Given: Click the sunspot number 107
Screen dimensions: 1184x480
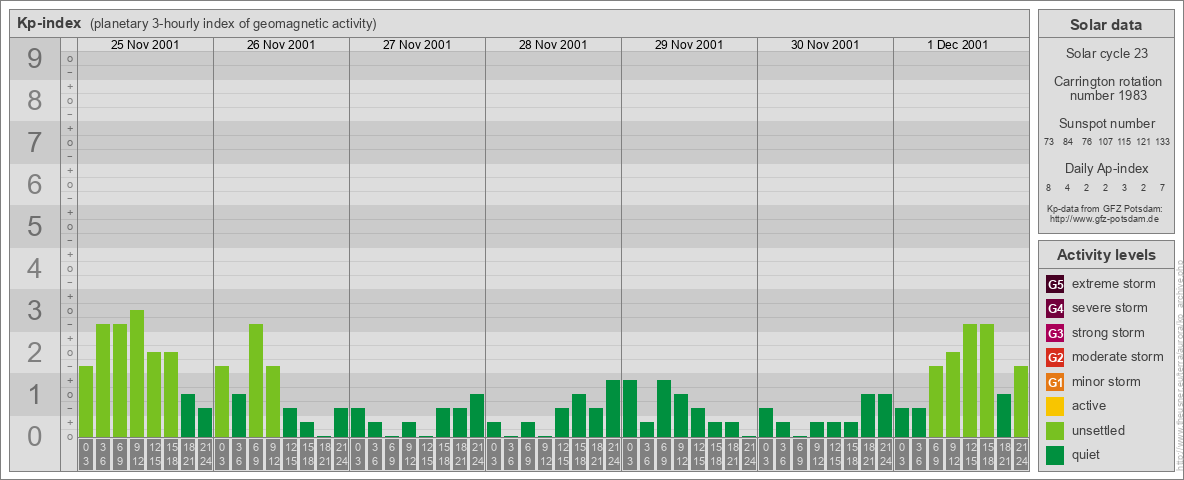Looking at the screenshot, I should (1105, 142).
